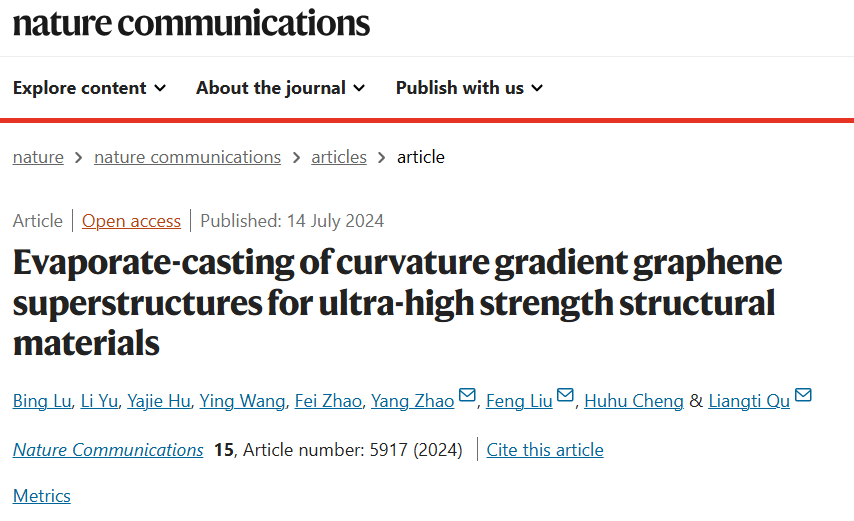
Task: View author Yajie Hu's information
Action: click(x=158, y=401)
